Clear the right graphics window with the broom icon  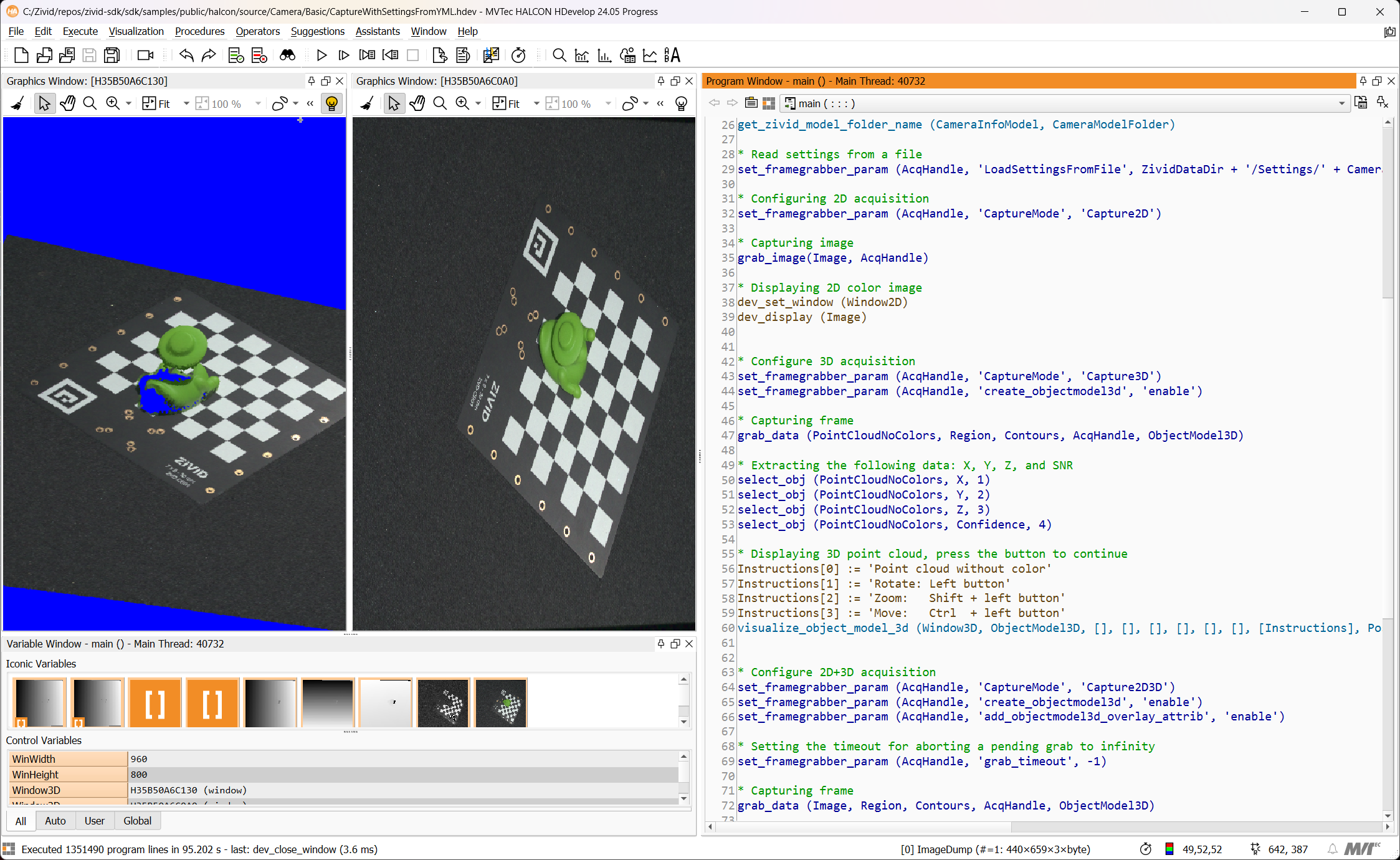tap(367, 103)
